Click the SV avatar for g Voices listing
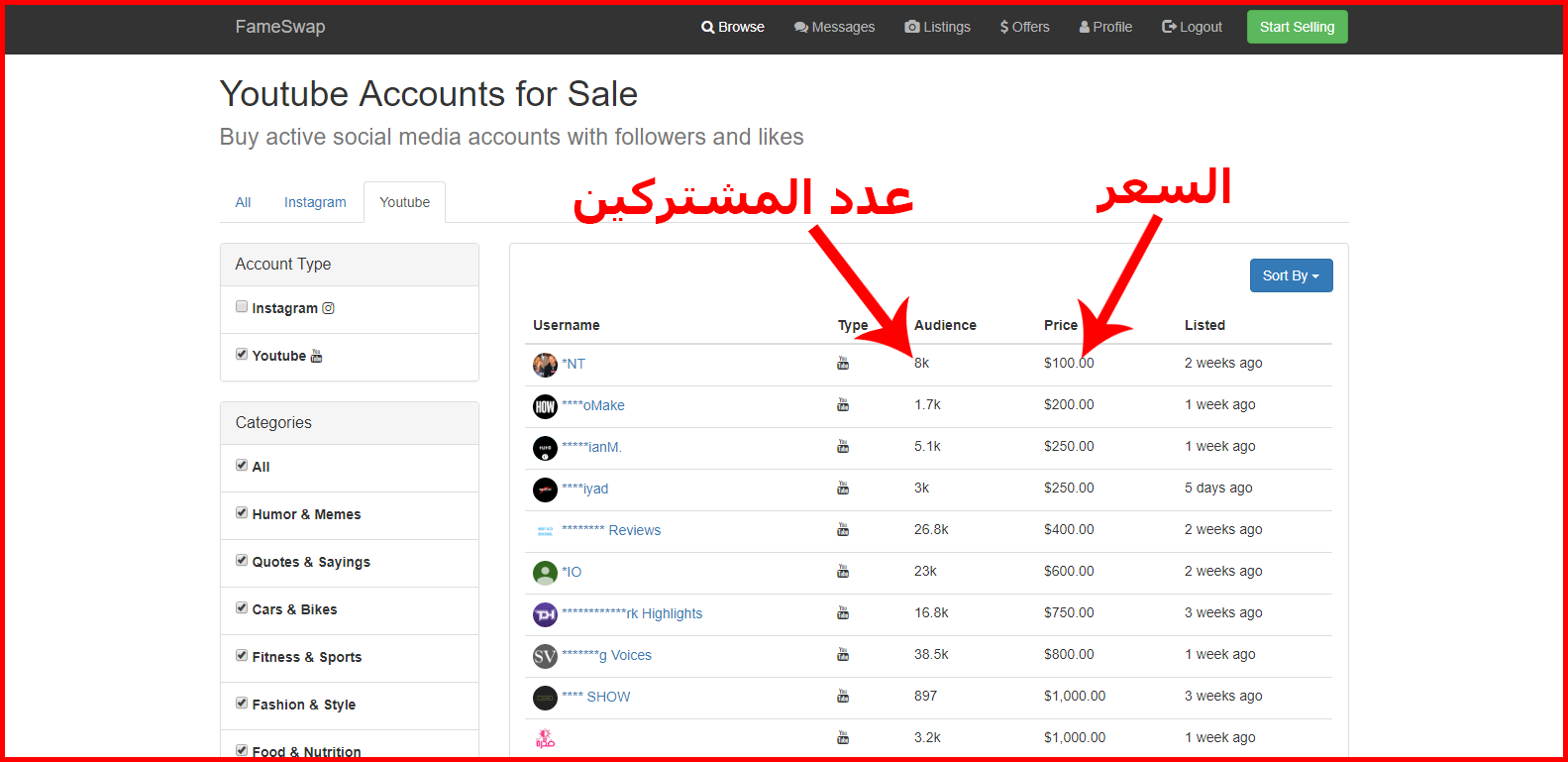 click(x=545, y=656)
